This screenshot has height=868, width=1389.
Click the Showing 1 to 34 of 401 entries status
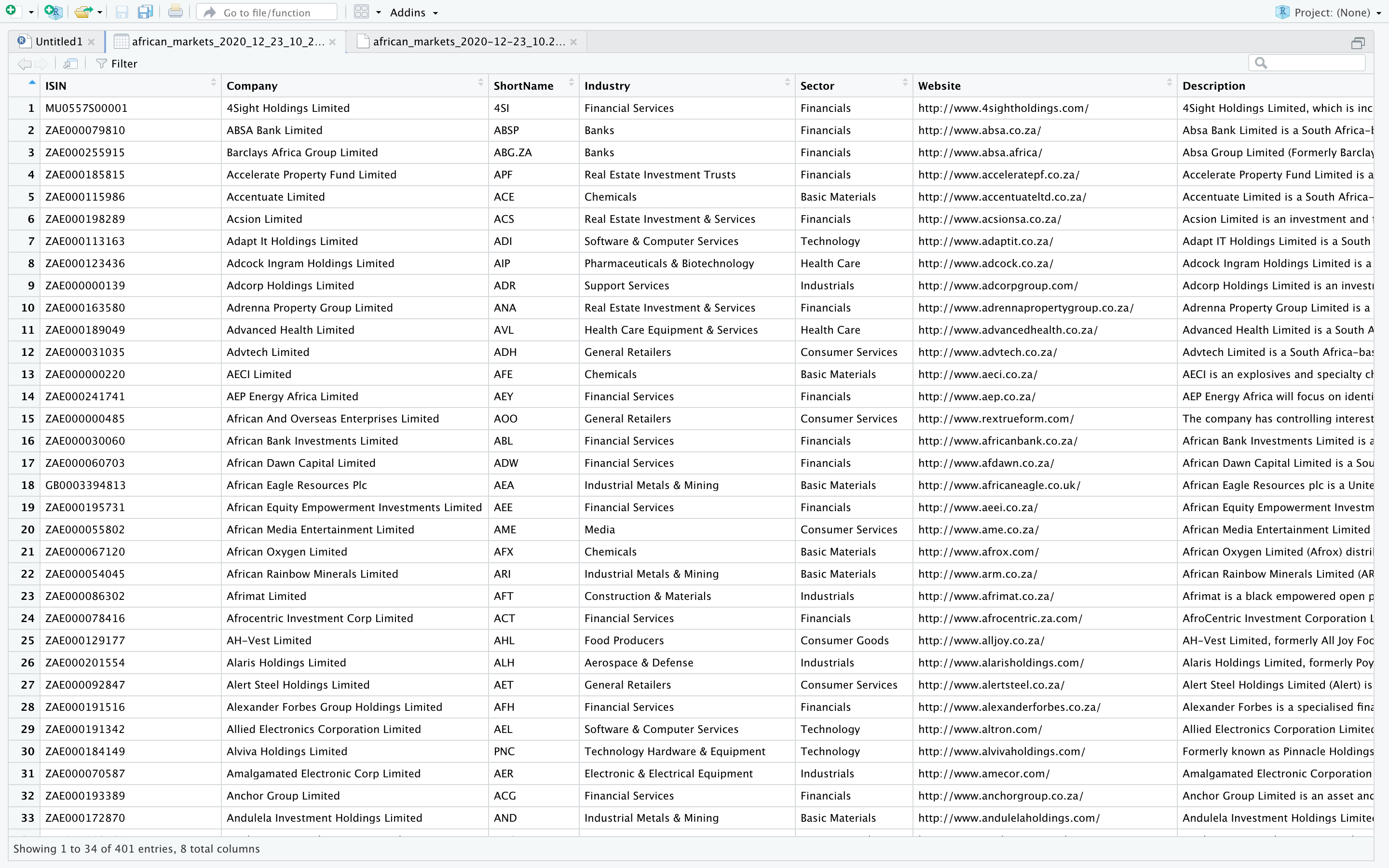[136, 849]
